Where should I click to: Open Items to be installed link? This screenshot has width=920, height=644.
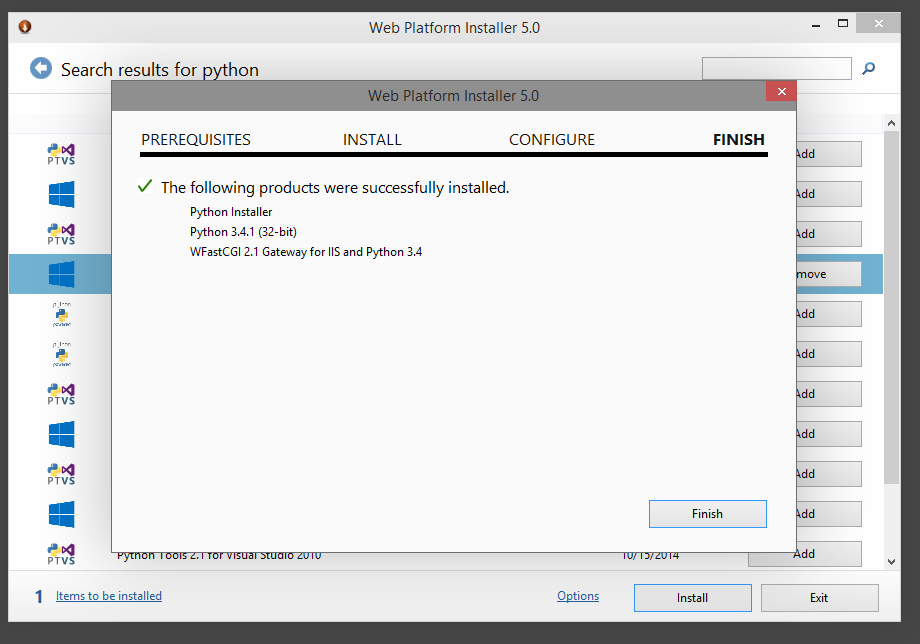pos(109,596)
